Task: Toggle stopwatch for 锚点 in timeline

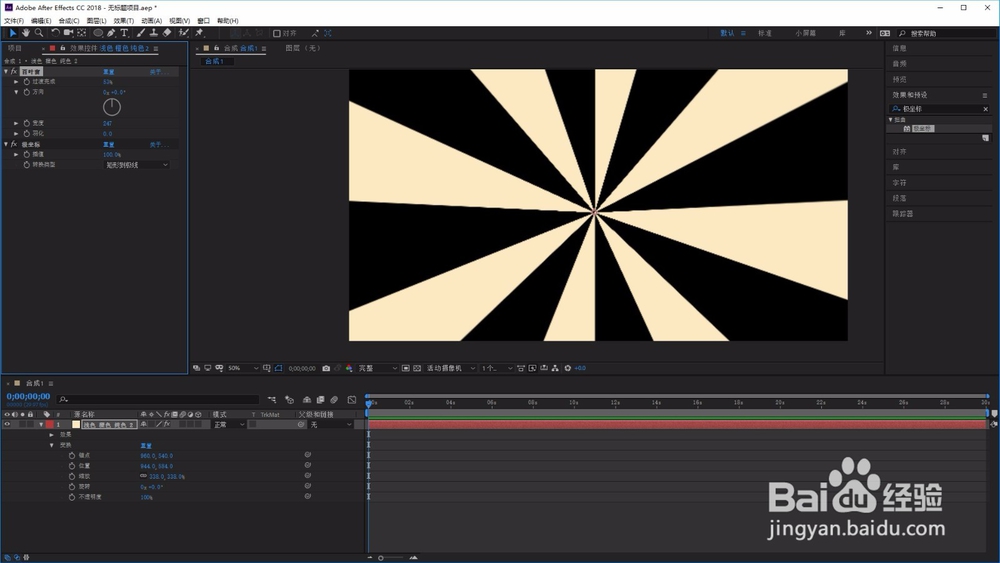Action: coord(71,455)
